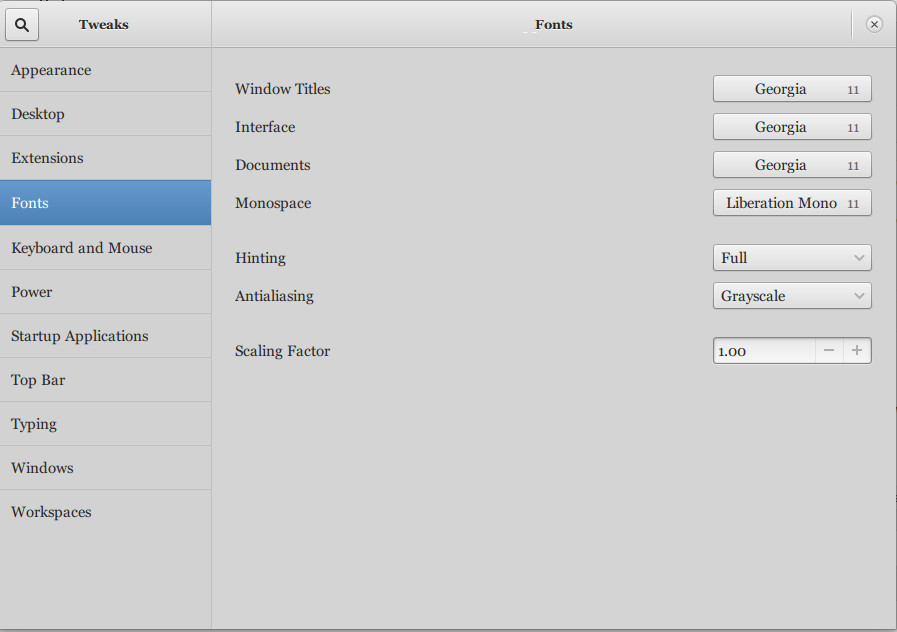This screenshot has height=632, width=897.
Task: Switch to the Desktop section
Action: 105,113
